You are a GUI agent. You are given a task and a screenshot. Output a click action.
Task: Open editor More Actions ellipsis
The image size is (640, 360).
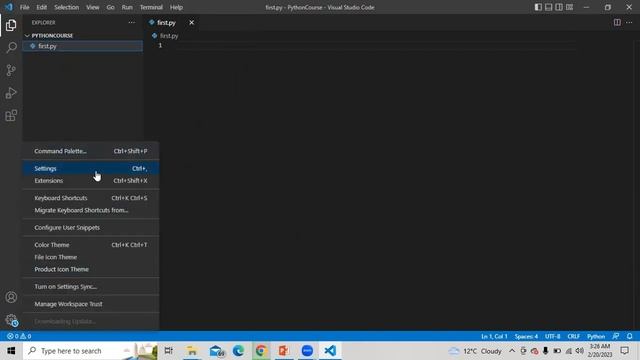click(629, 22)
